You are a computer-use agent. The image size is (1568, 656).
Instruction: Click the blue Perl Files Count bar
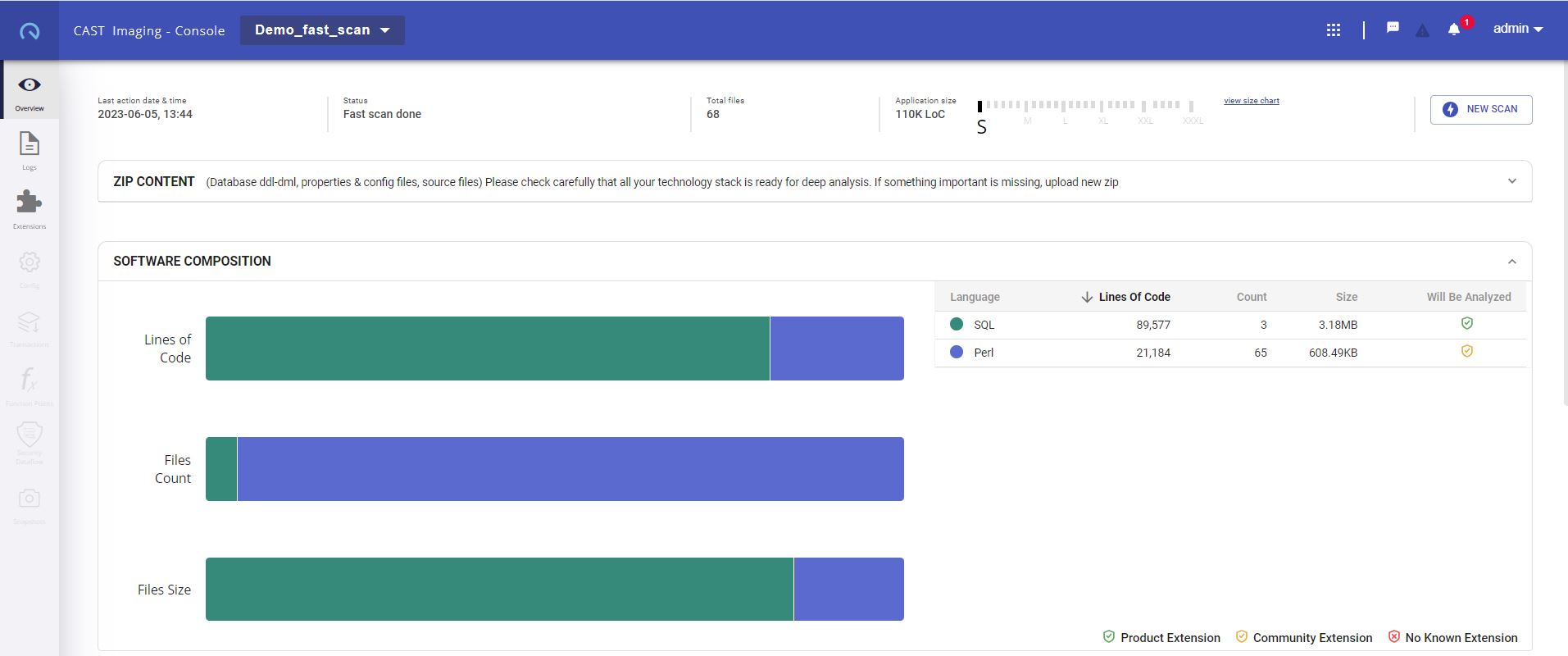pyautogui.click(x=570, y=469)
